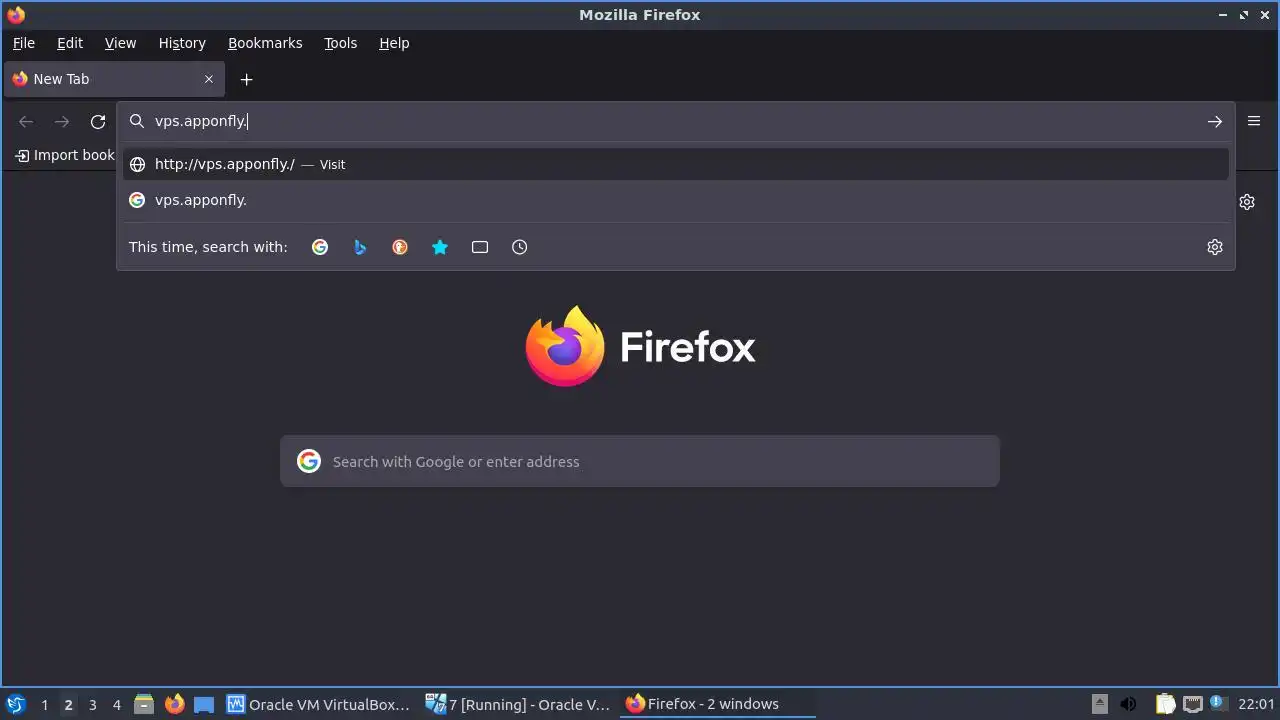Click the Search with Google page field
This screenshot has width=1280, height=720.
point(640,461)
